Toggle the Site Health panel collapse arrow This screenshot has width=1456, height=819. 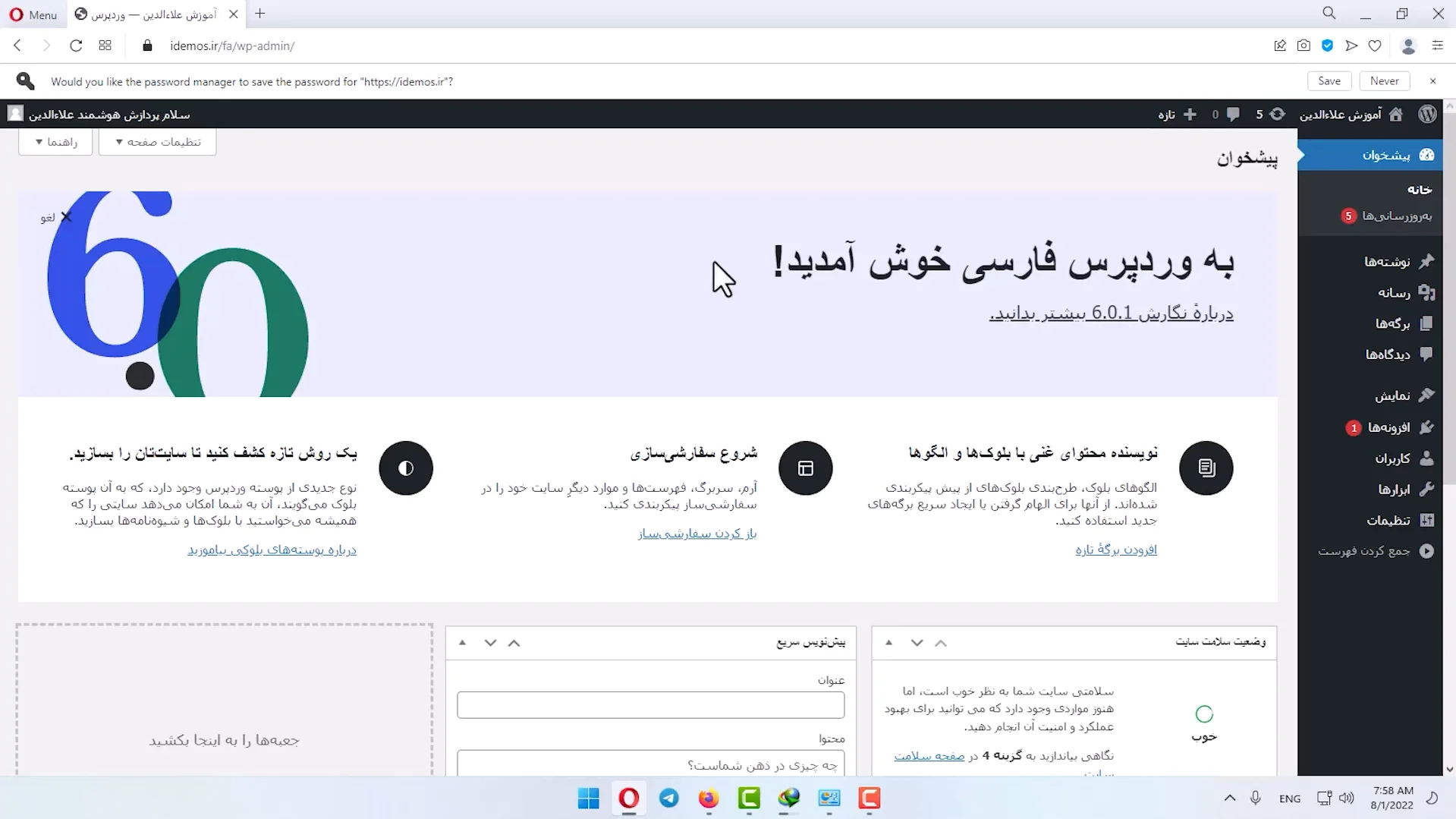[x=888, y=643]
